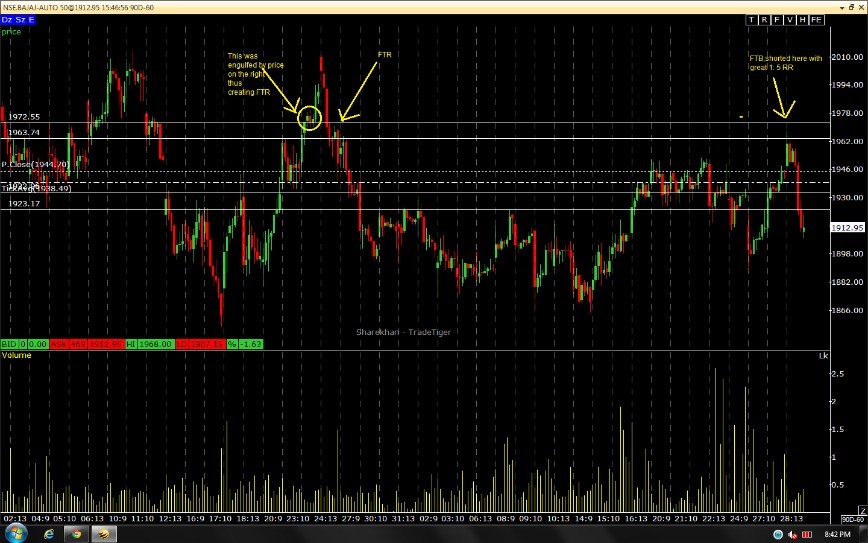Viewport: 868px width, 543px height.
Task: Open the Windows Start menu
Action: (15, 534)
